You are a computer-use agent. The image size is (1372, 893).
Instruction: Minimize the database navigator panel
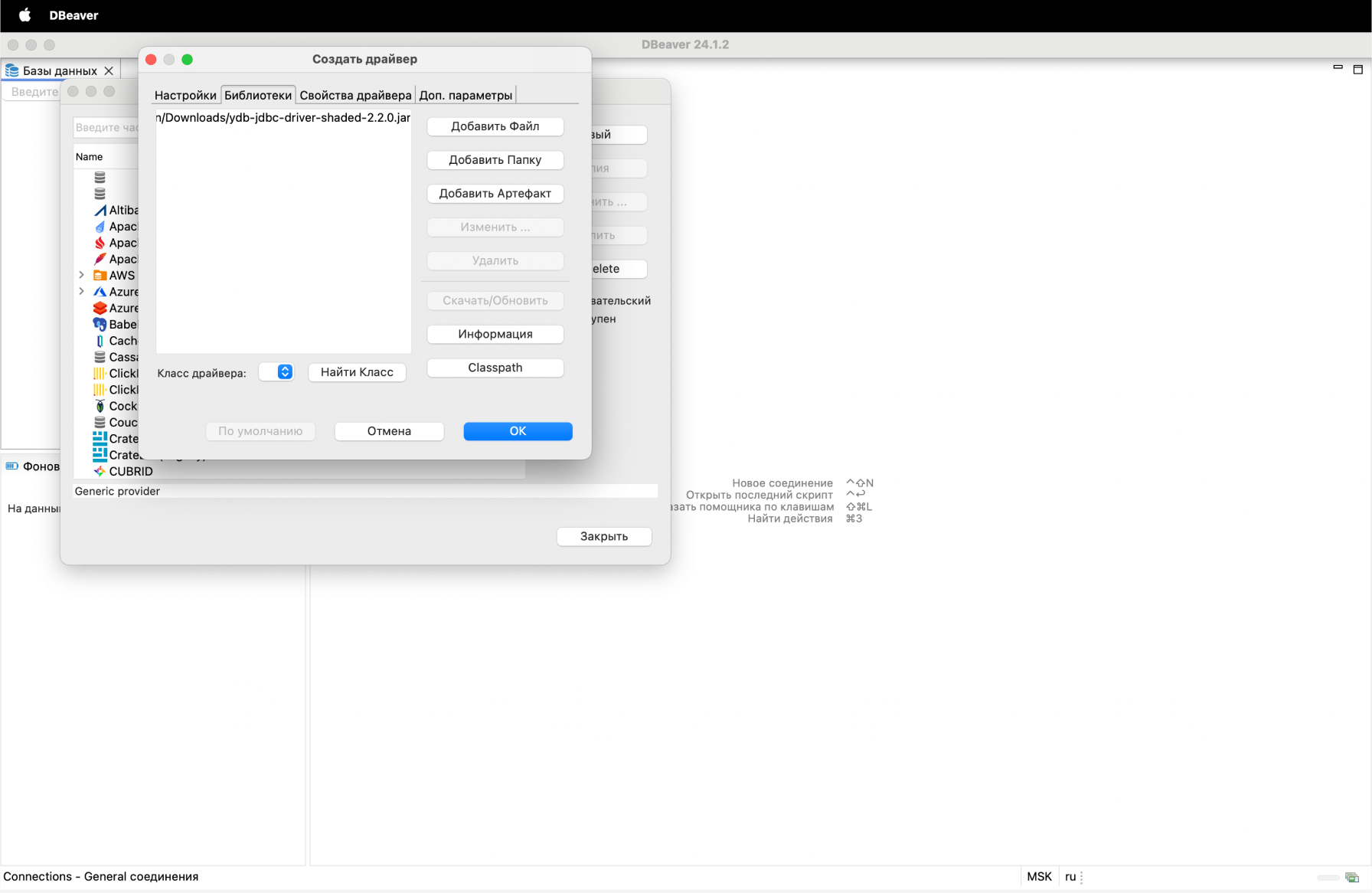[x=1338, y=68]
